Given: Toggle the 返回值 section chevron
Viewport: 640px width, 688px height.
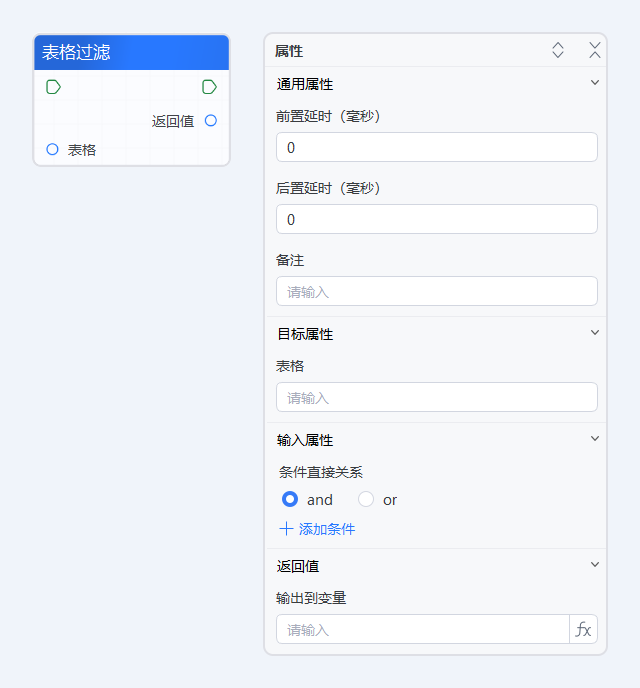Looking at the screenshot, I should [x=595, y=565].
